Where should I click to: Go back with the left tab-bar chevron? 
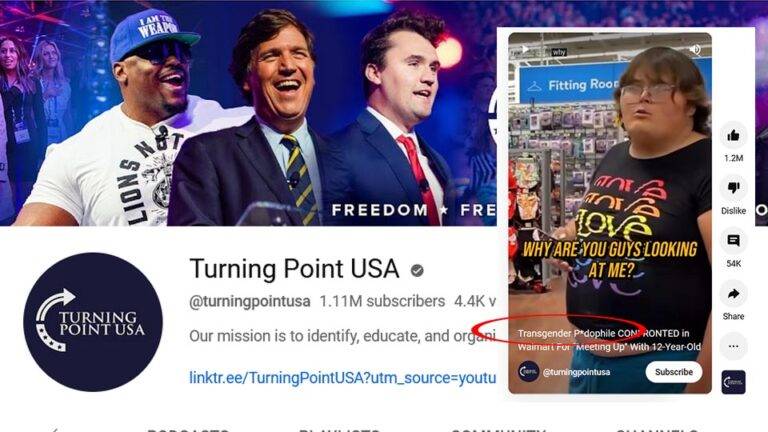54,430
